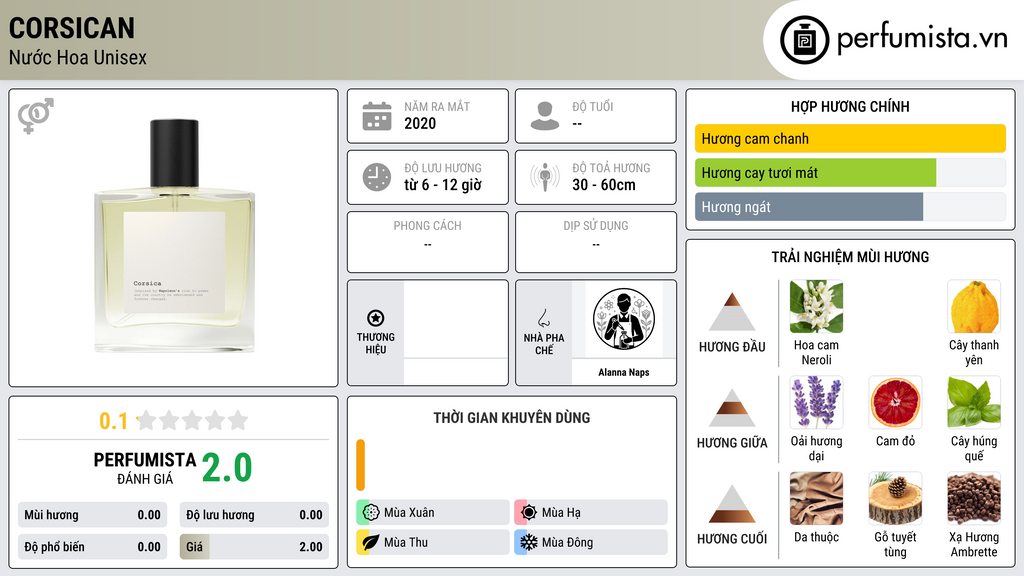Click the person icon beside Độ tuổi
The width and height of the screenshot is (1024, 576).
(x=545, y=116)
